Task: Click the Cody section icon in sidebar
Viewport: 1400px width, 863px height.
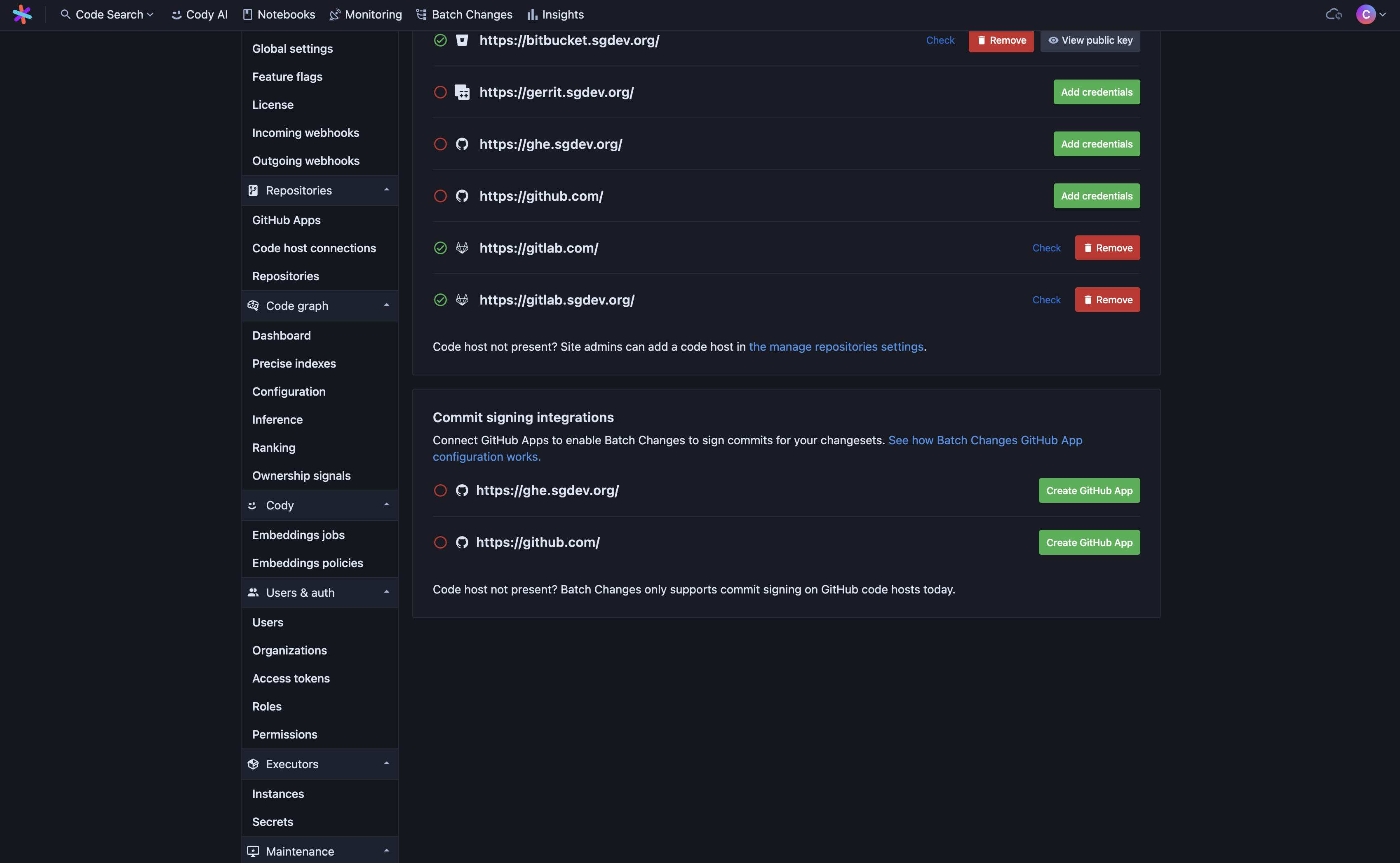Action: (x=252, y=505)
